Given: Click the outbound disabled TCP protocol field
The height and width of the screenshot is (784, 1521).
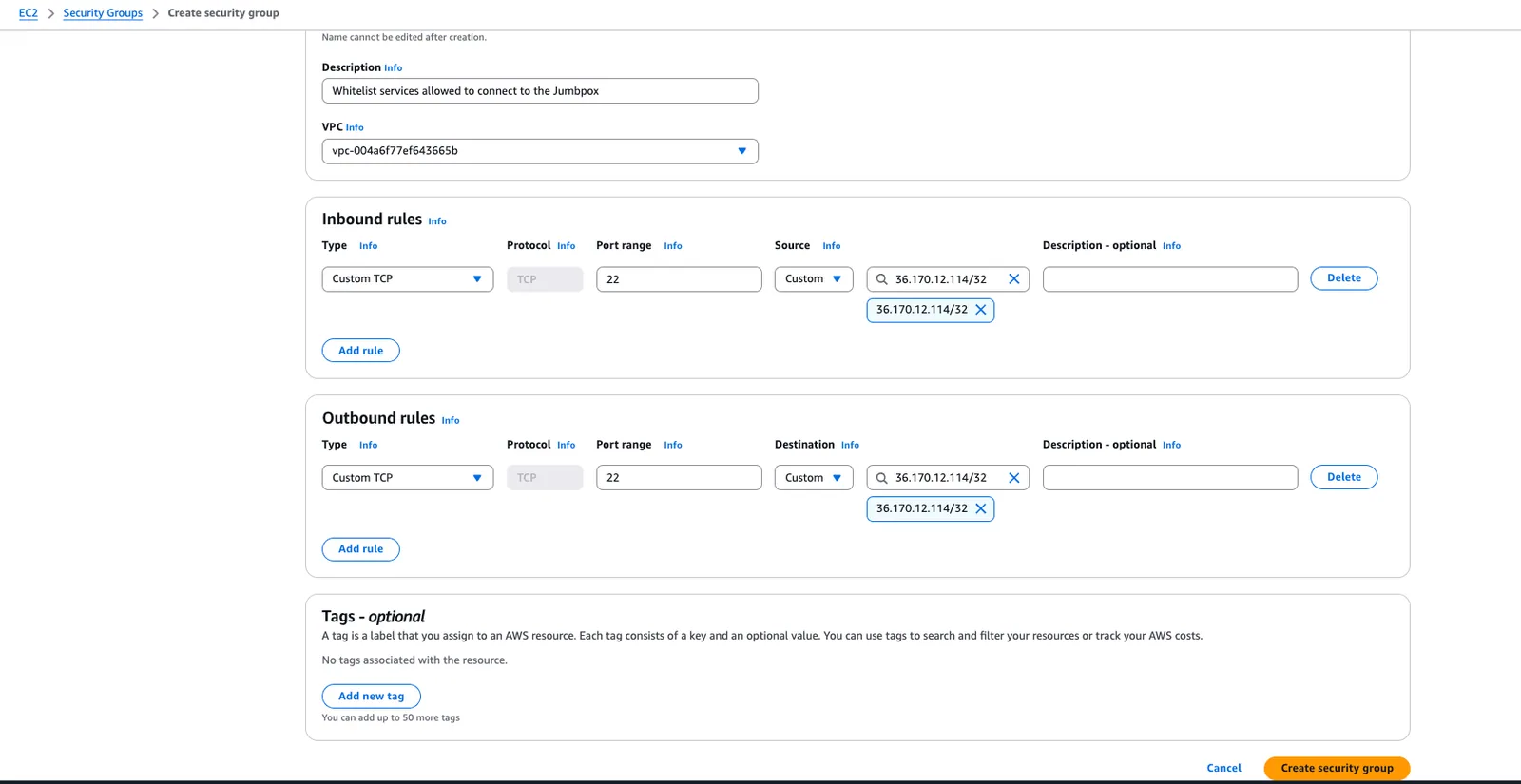Looking at the screenshot, I should click(x=545, y=478).
